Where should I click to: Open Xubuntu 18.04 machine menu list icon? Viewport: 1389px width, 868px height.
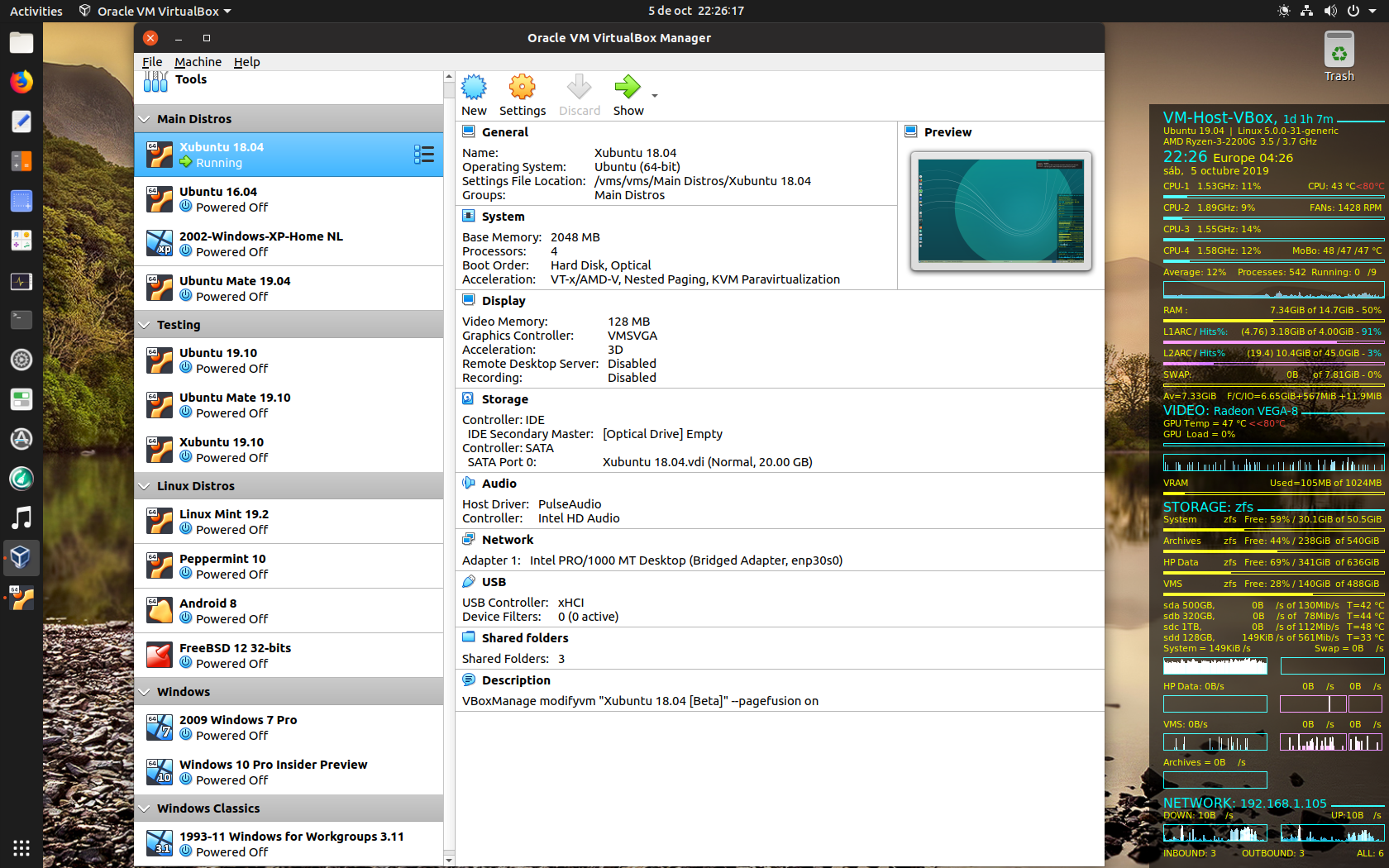[x=423, y=155]
